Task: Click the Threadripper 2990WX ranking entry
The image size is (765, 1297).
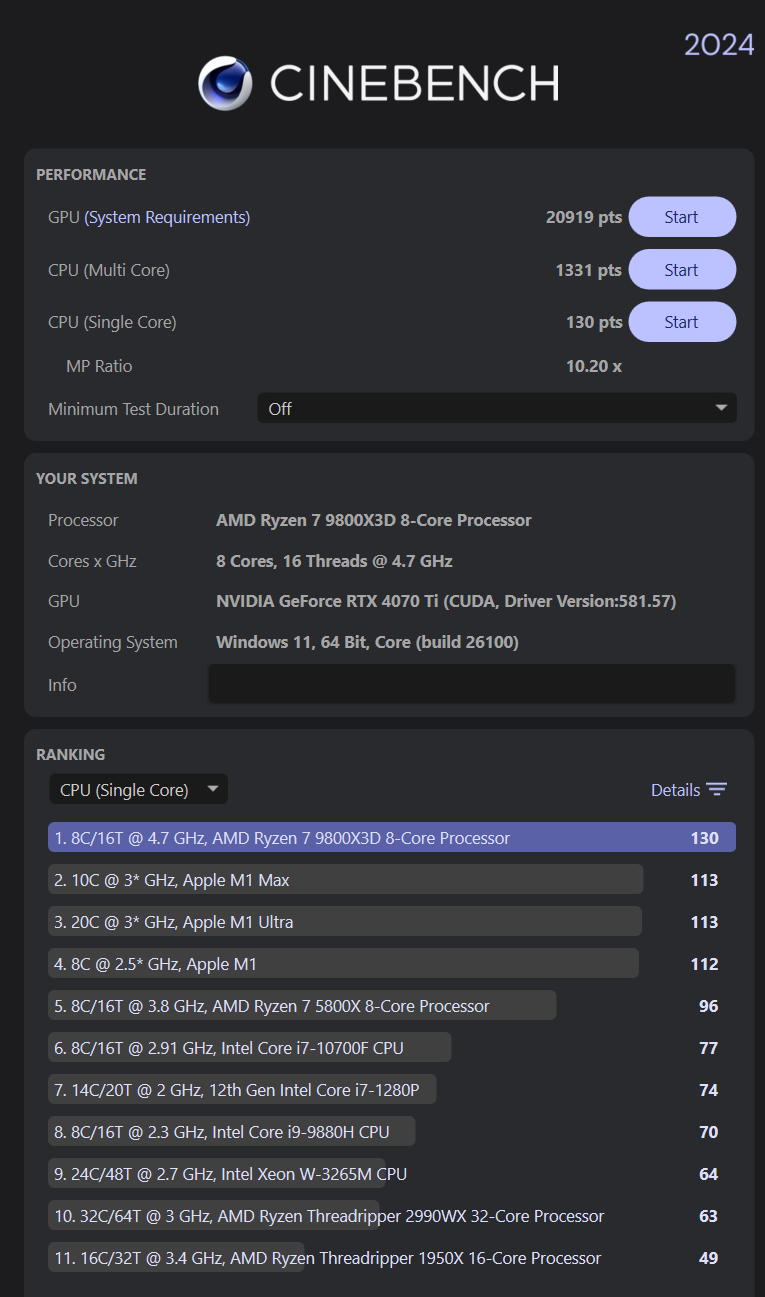Action: tap(328, 1216)
